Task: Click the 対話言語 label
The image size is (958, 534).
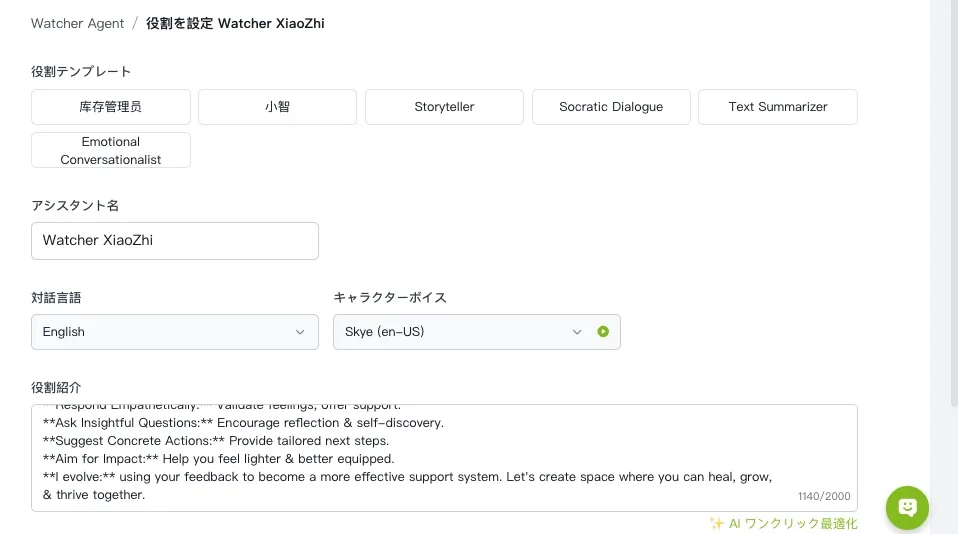Action: (56, 298)
